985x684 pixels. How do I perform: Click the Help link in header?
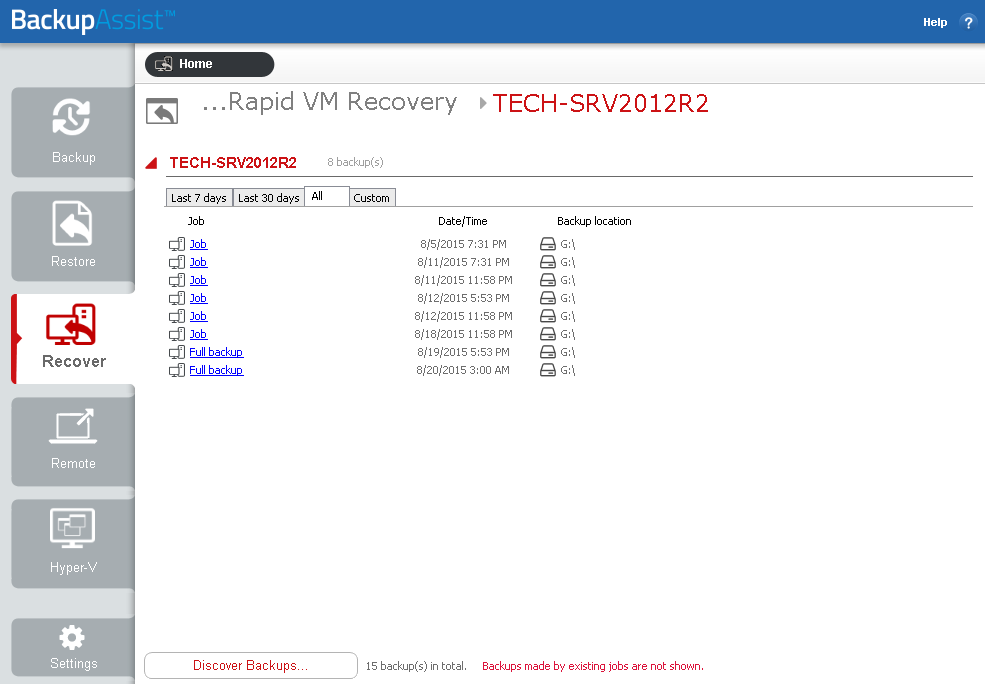coord(935,22)
